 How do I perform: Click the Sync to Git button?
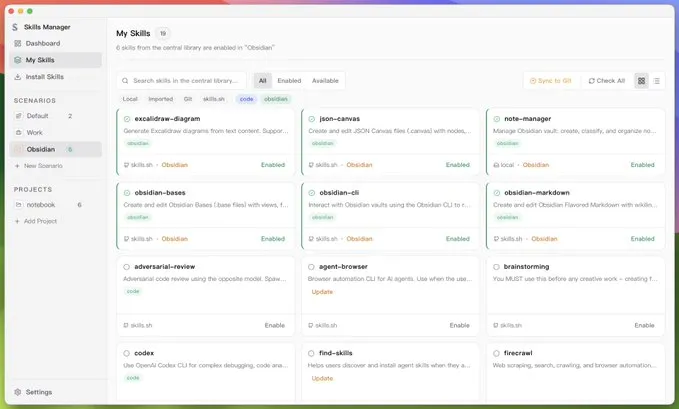point(551,81)
